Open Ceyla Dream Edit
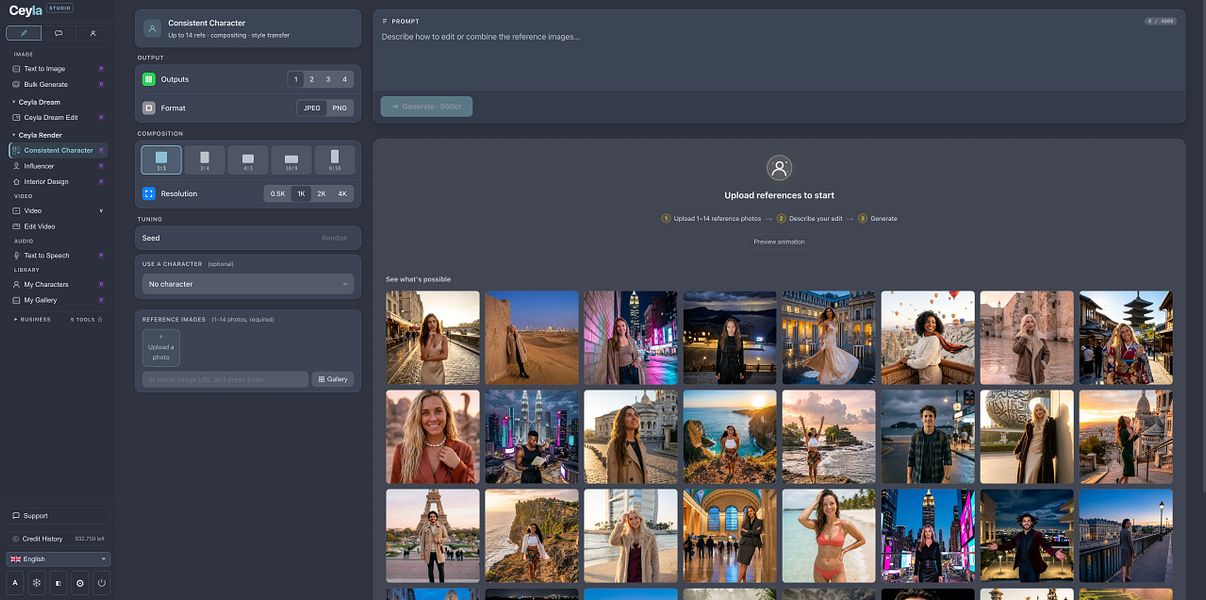Screen dimensions: 1206x600 [x=58, y=117]
